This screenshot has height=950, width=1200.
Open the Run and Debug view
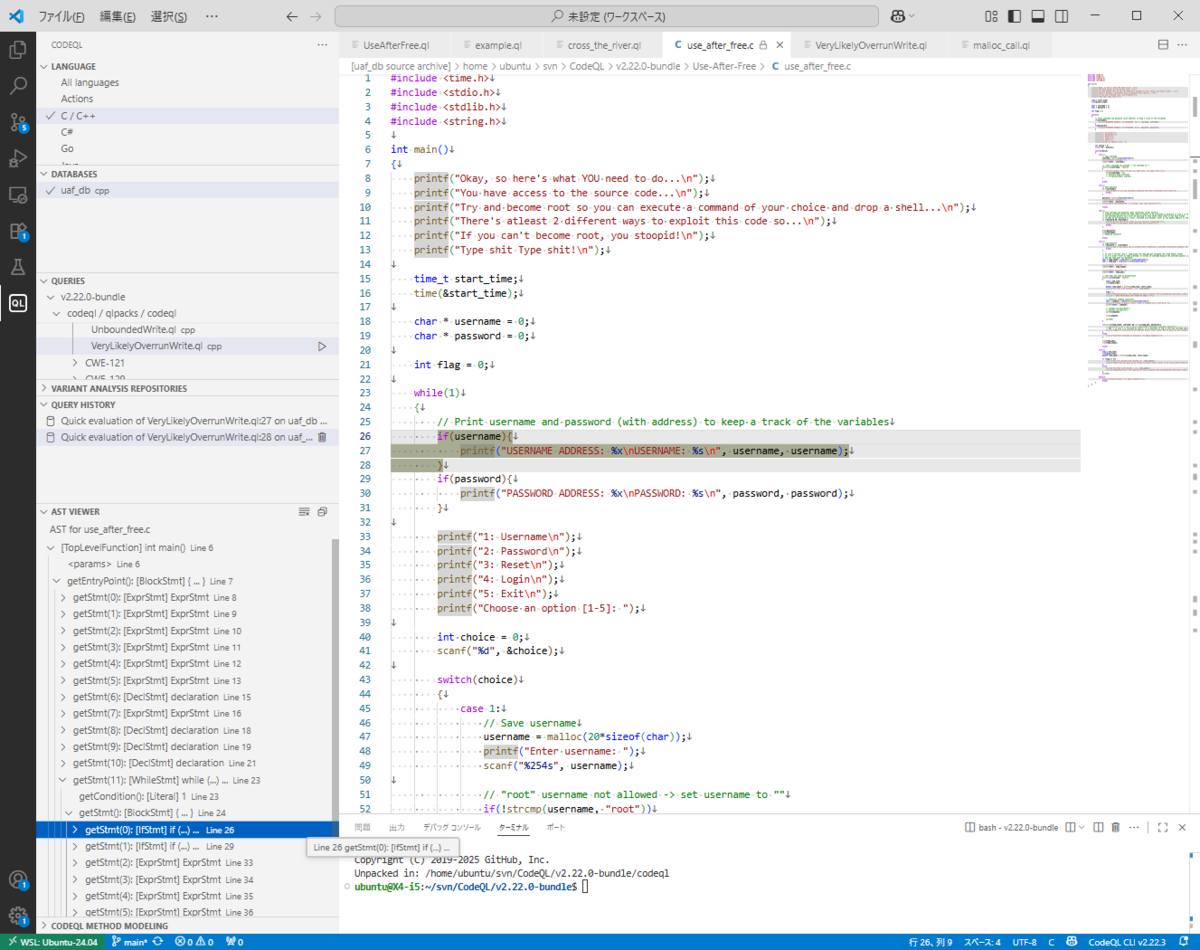pos(18,158)
